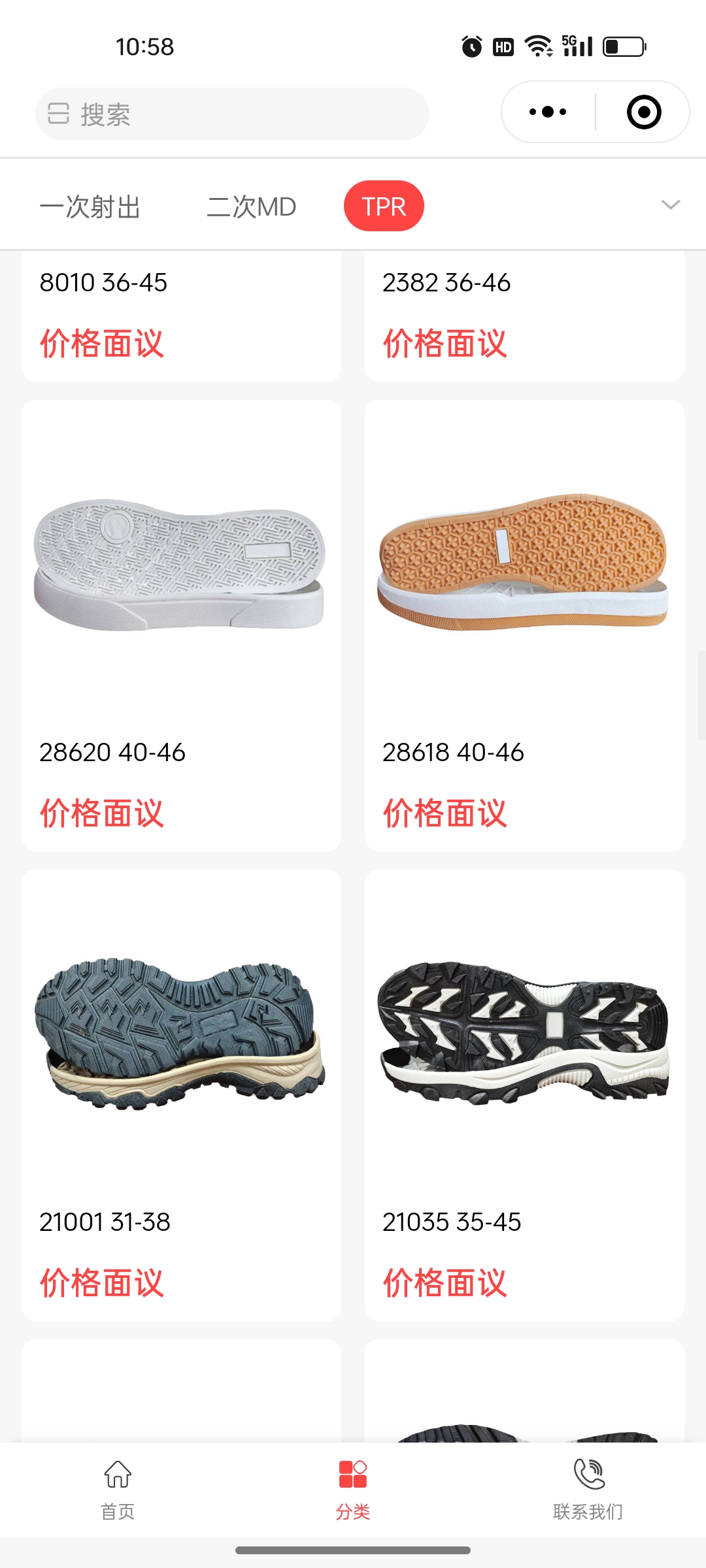Screen dimensions: 706x1568
Task: Tap the search box list icon
Action: point(58,114)
